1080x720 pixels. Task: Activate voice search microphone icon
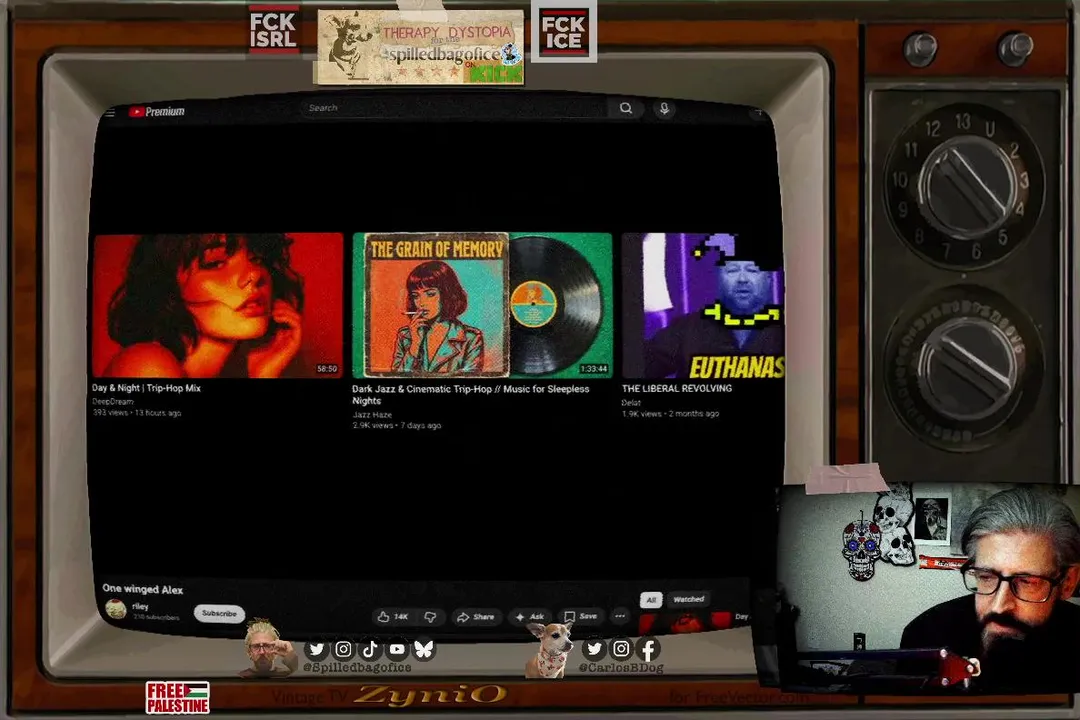pos(664,109)
